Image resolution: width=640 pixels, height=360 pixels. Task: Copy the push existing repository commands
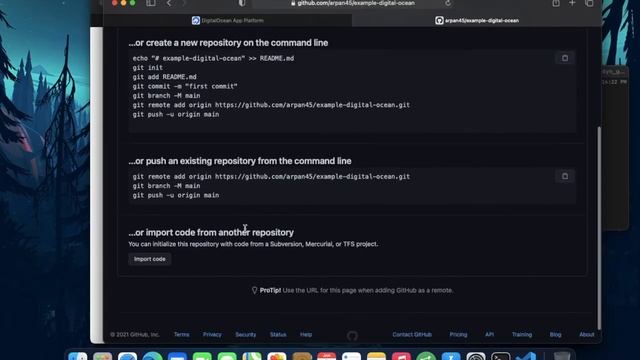[565, 176]
